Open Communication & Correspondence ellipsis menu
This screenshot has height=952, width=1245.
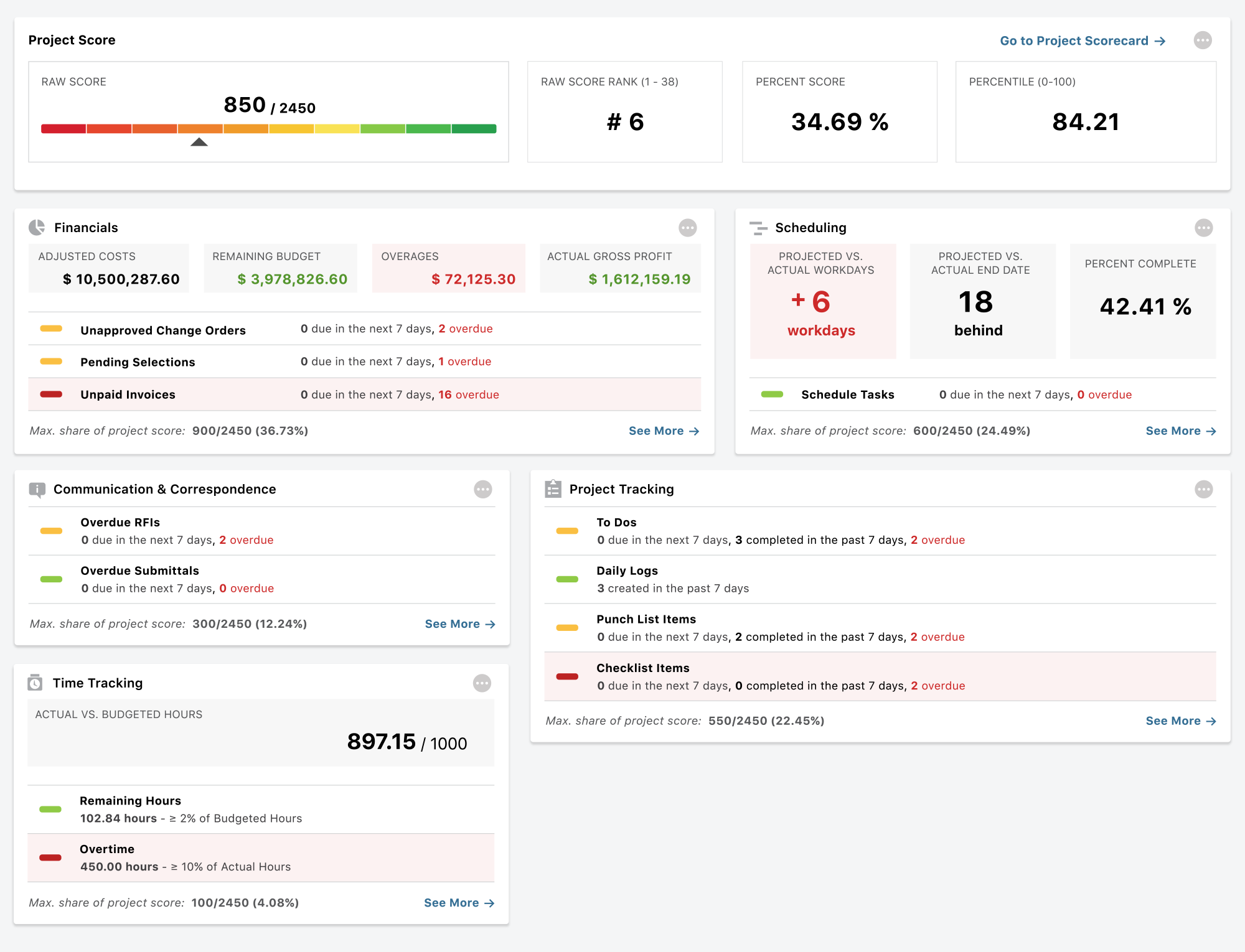click(x=482, y=490)
